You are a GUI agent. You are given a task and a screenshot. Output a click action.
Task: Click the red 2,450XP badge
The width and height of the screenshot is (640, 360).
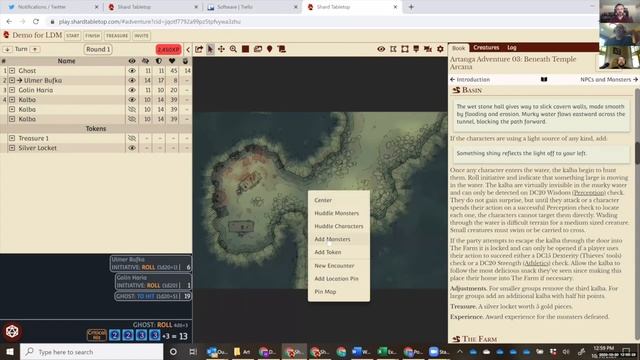click(x=168, y=49)
